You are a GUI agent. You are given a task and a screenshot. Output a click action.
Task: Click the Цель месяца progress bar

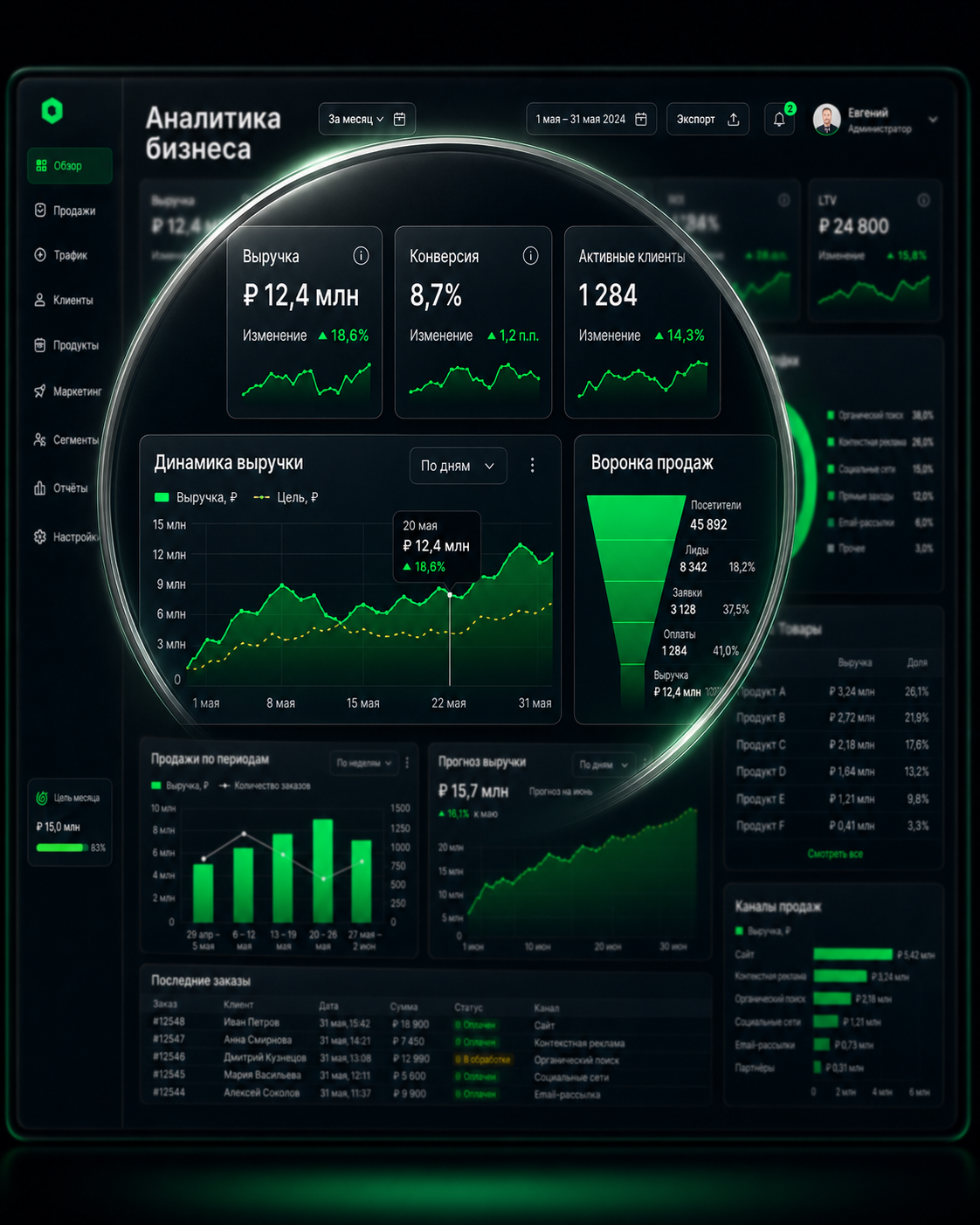pos(62,848)
